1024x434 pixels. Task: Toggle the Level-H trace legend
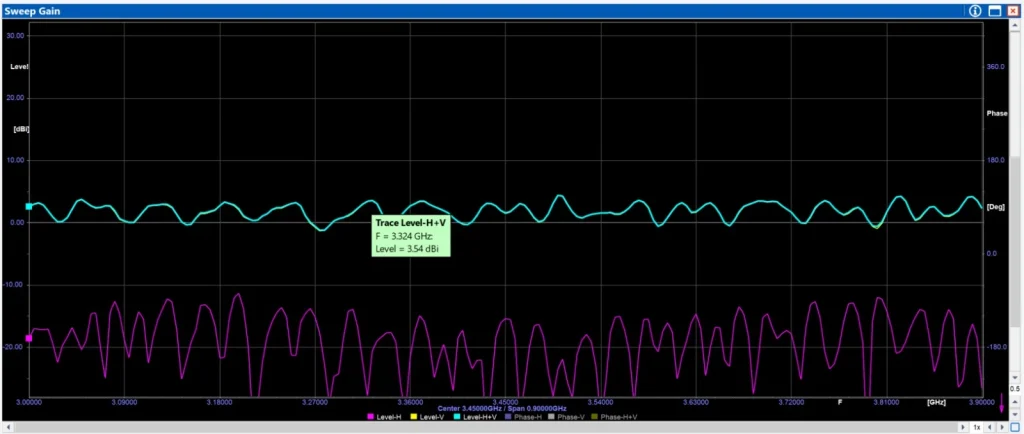(385, 416)
